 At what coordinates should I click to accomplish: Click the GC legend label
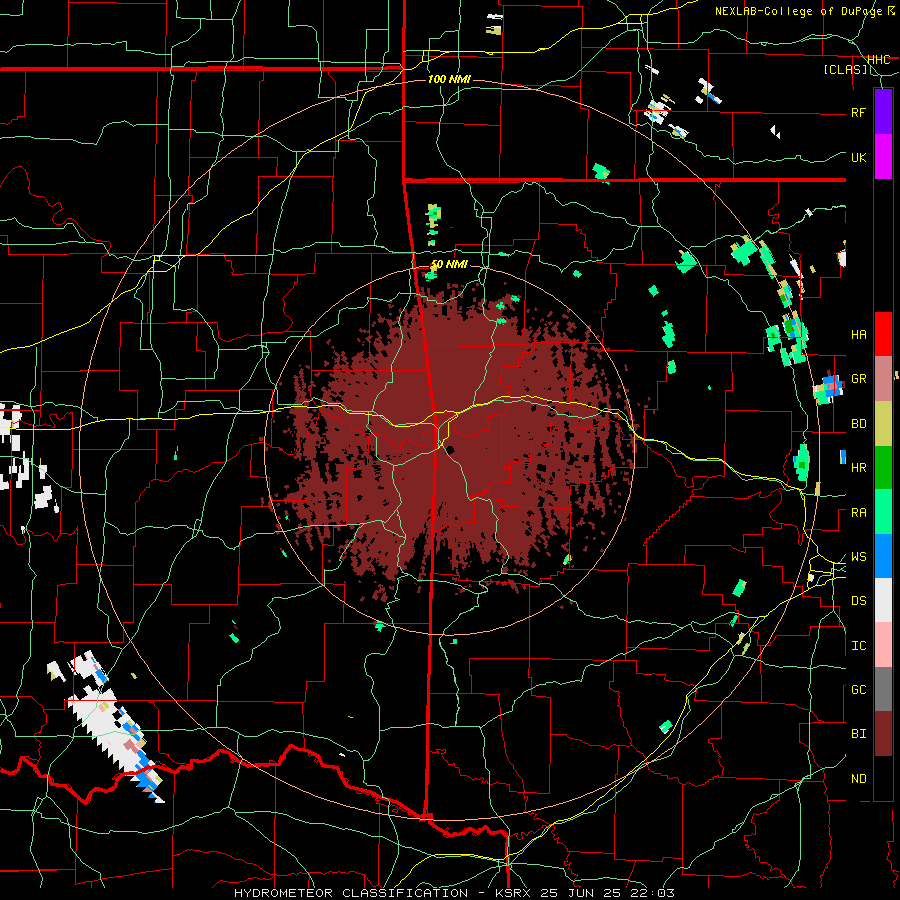[x=859, y=690]
